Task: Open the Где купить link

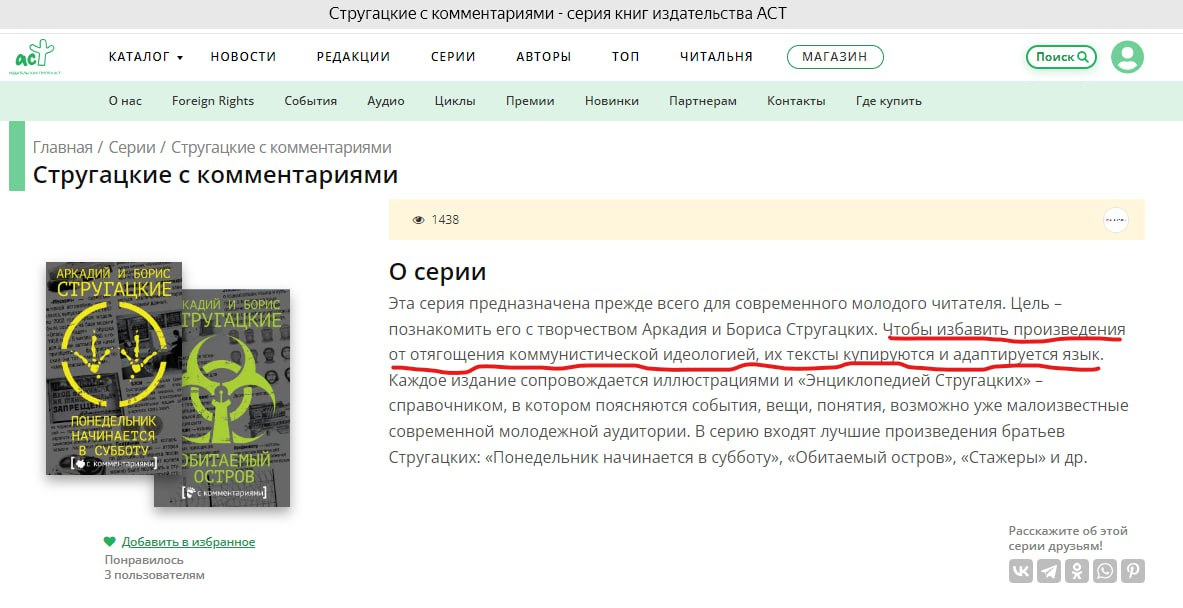Action: (x=888, y=101)
